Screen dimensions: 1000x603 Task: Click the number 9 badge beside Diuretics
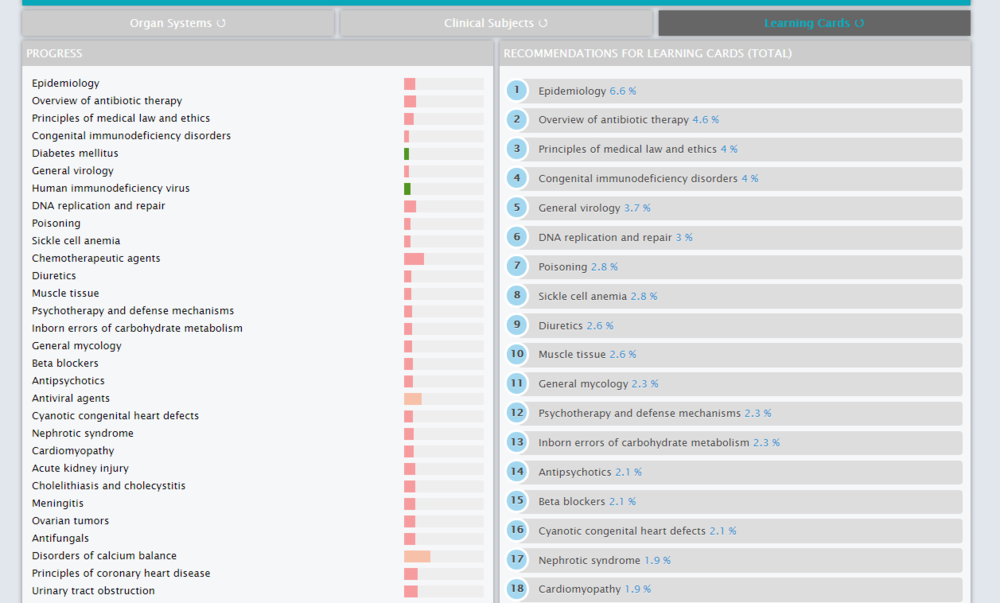(x=517, y=325)
